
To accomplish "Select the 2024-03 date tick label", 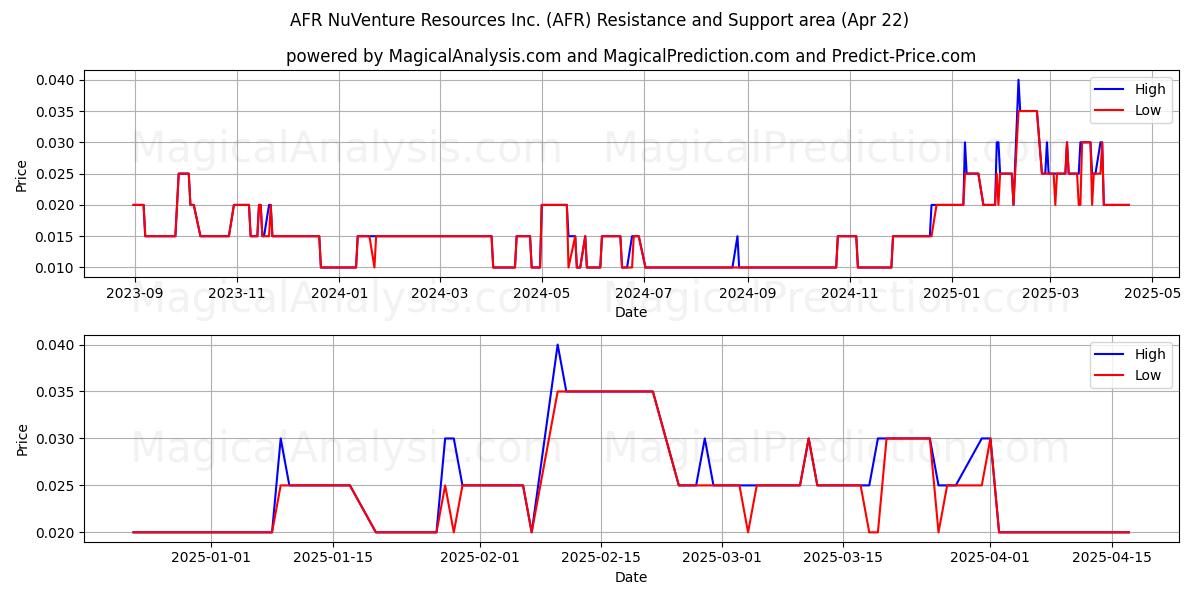I will tap(439, 293).
